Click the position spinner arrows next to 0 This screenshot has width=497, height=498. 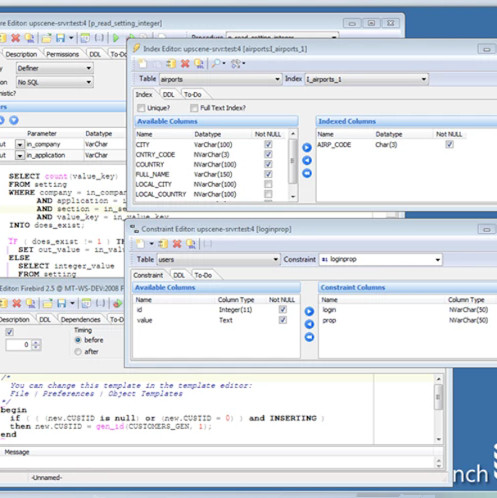[36, 345]
